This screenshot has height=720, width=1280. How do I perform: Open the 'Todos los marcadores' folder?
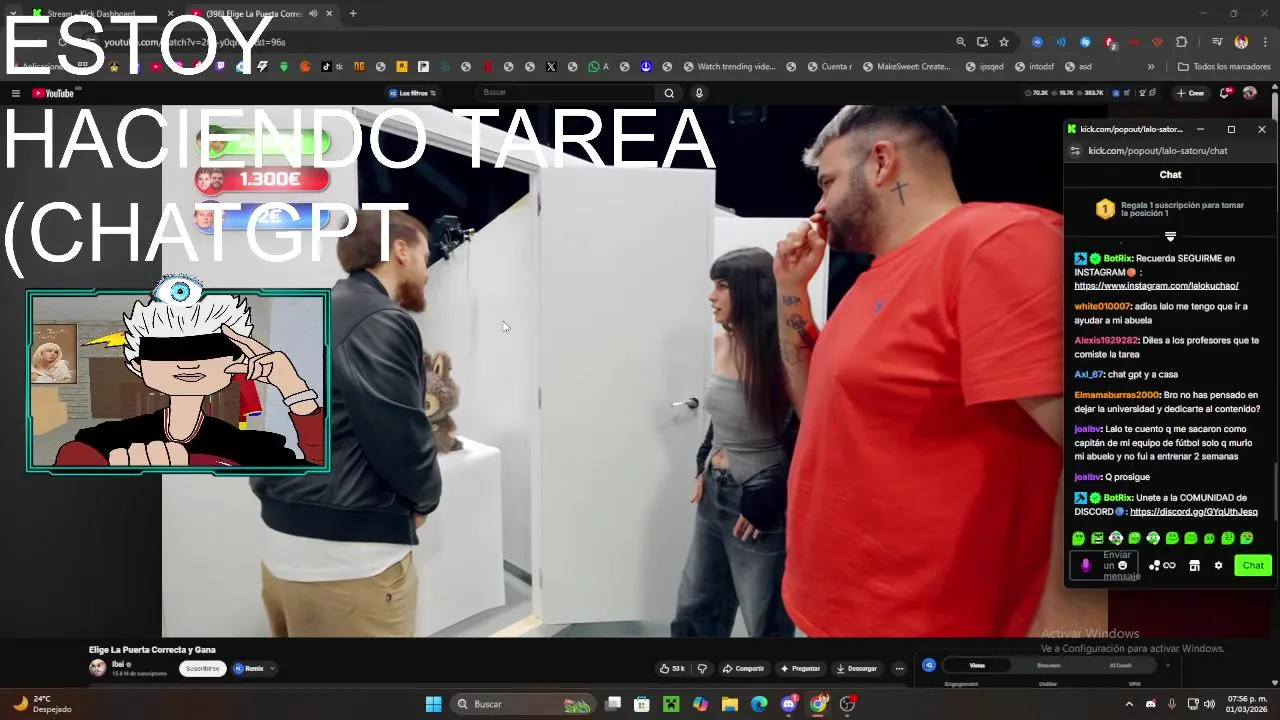click(1224, 67)
